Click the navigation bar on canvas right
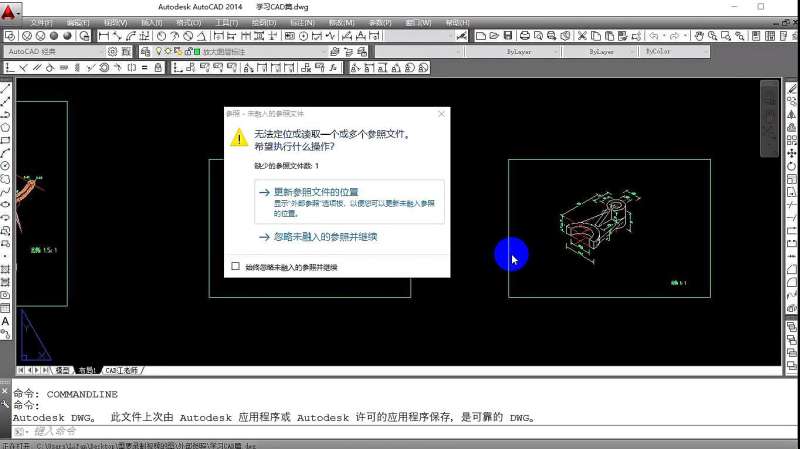Image resolution: width=800 pixels, height=449 pixels. coord(769,119)
